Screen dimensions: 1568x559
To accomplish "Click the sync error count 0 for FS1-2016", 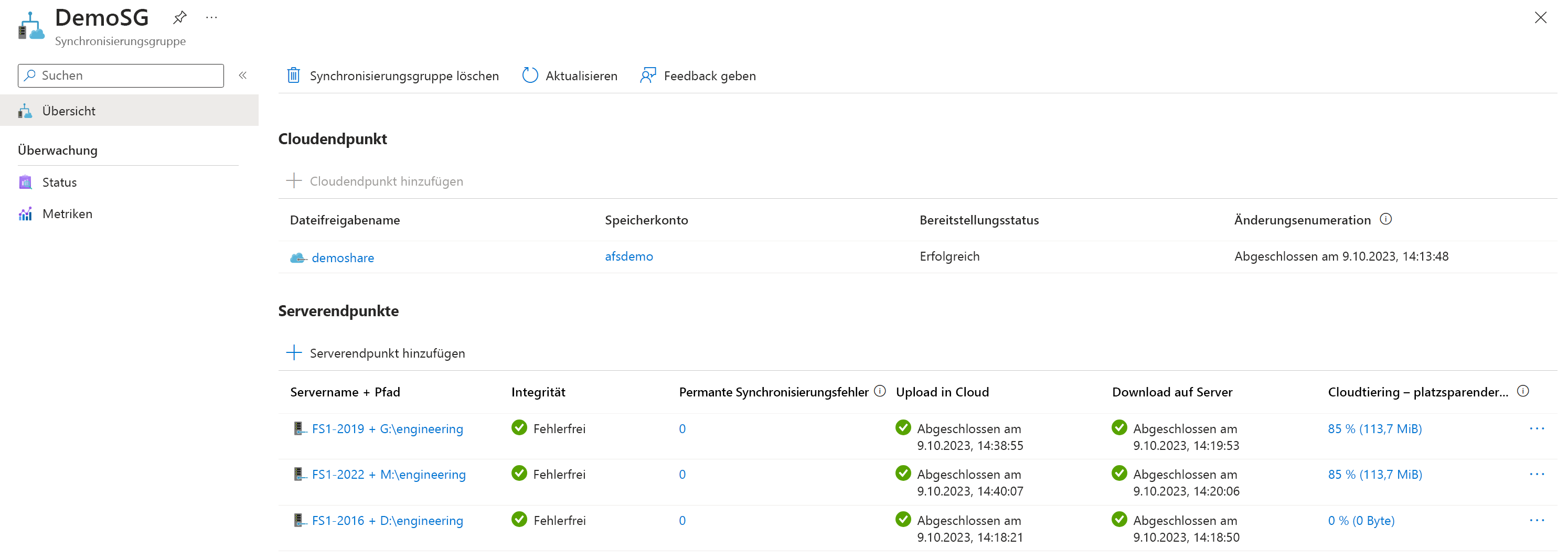I will [x=682, y=521].
